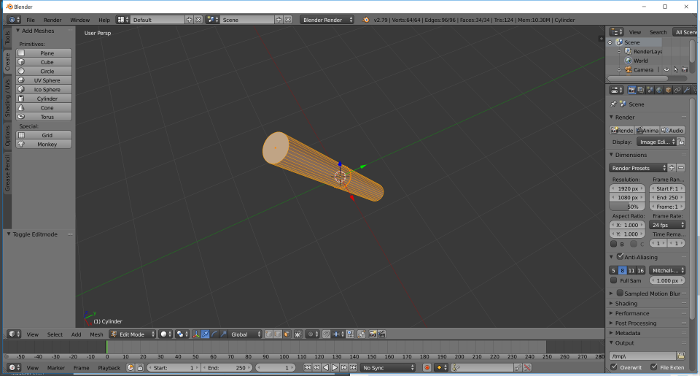Open the No Sync dropdown in timeline
Viewport: 700px width, 376px height.
point(388,368)
